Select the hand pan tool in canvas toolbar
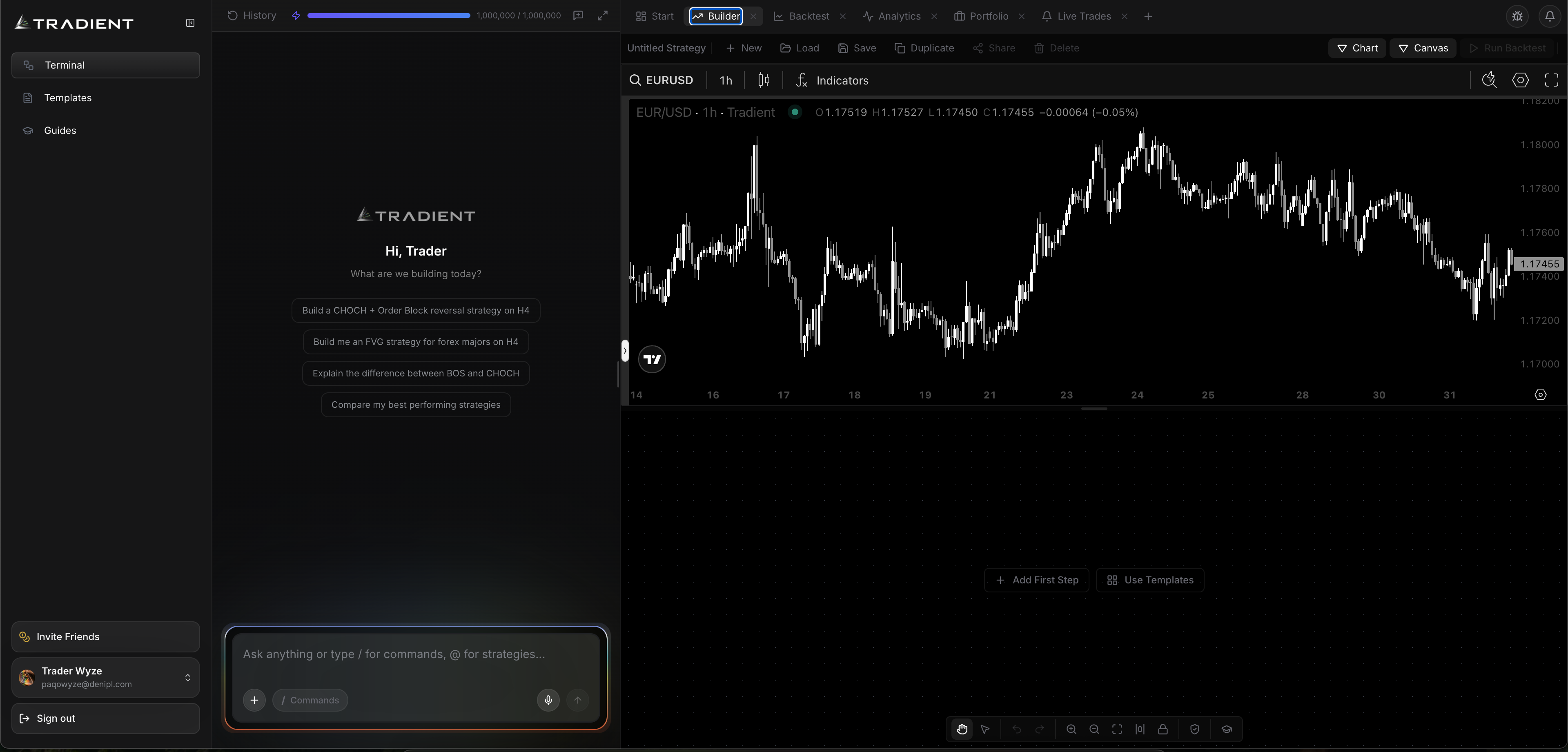Screen dimensions: 1568x752 click(962, 729)
